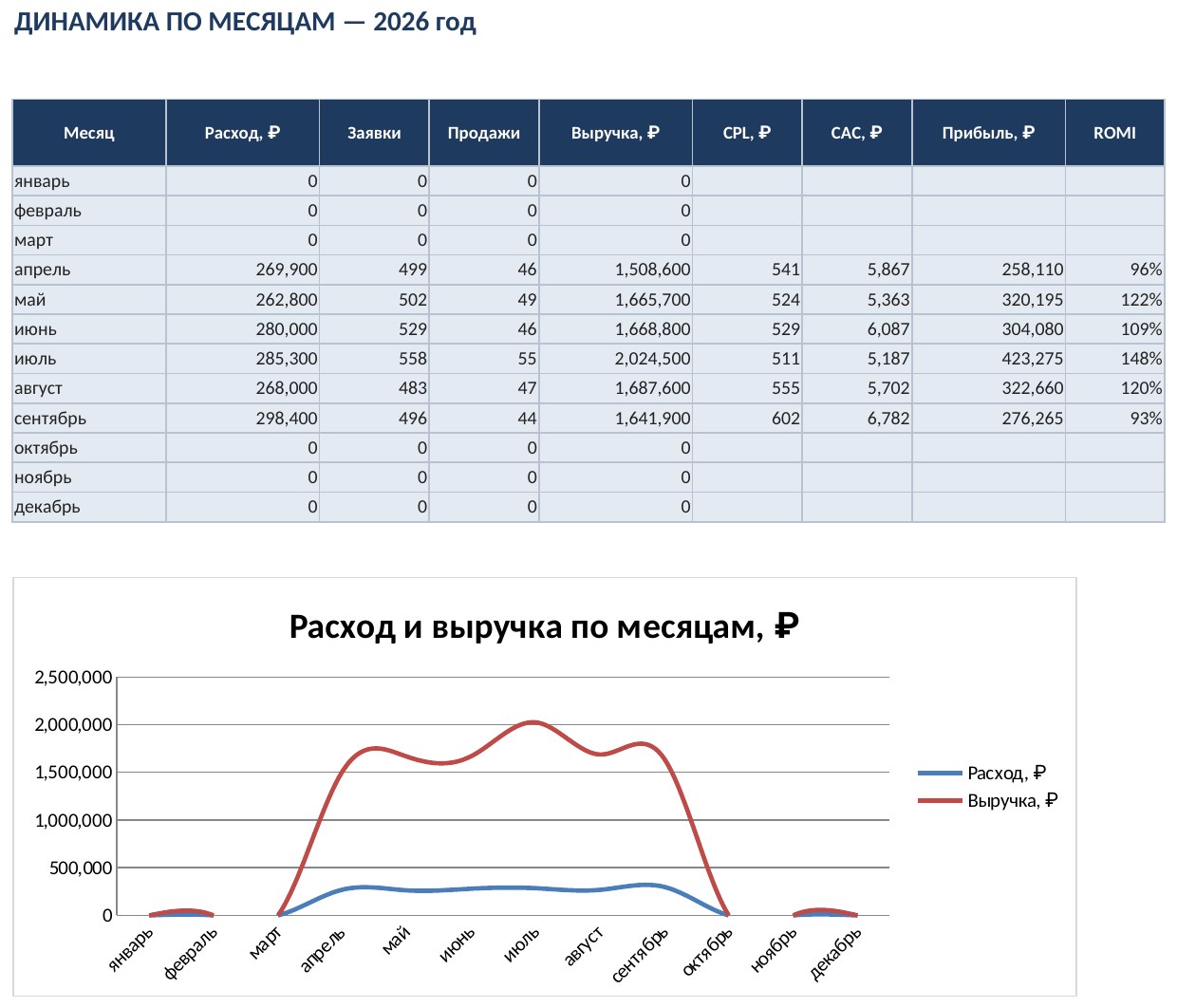Click the апрель row label in table

[89, 270]
